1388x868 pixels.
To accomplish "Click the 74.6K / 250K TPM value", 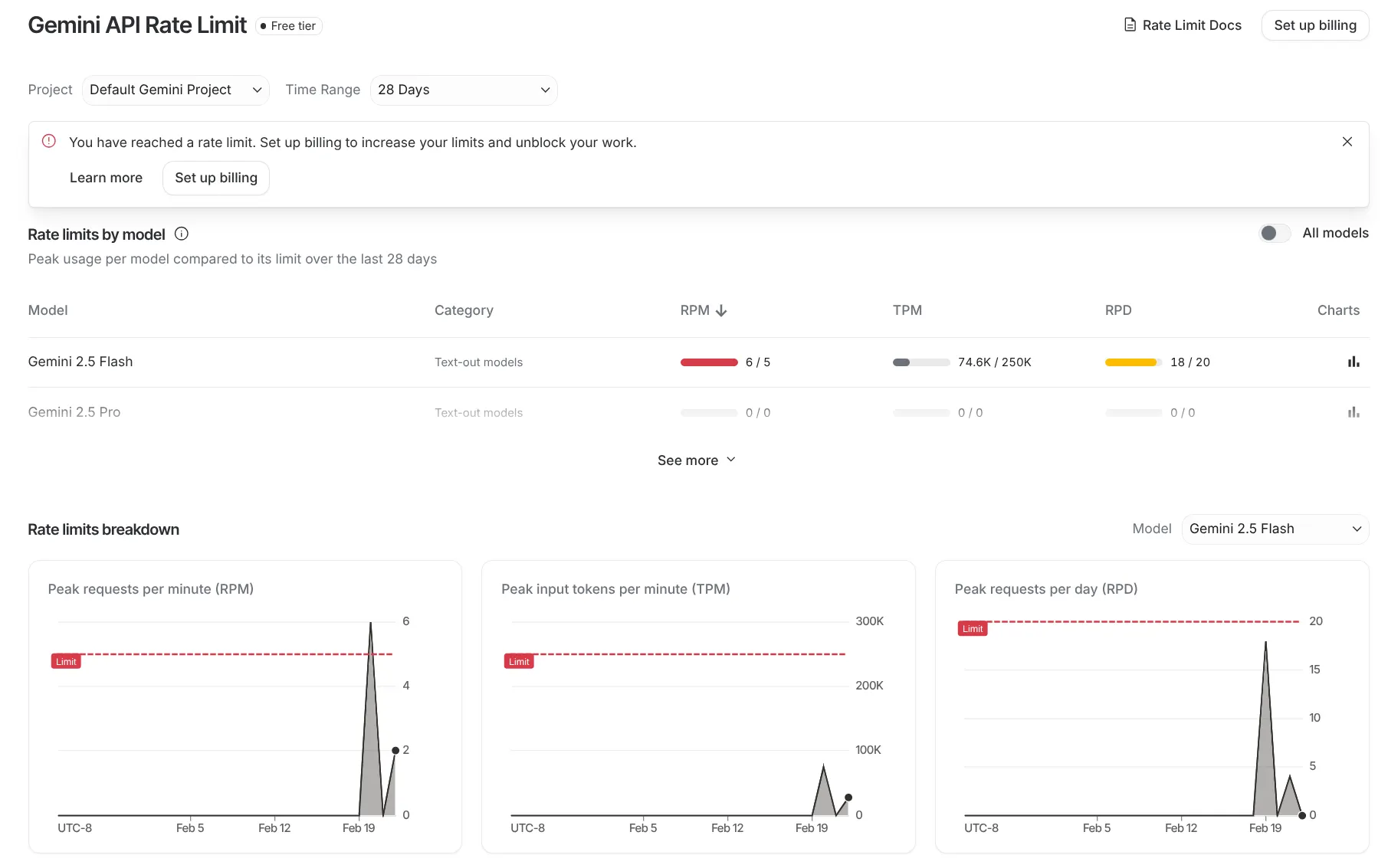I will click(x=995, y=362).
